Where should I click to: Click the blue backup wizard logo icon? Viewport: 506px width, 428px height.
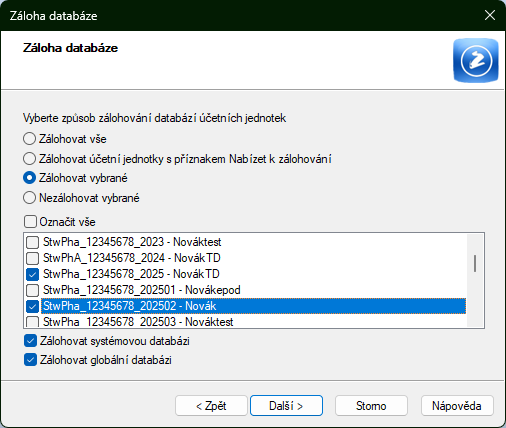click(476, 60)
